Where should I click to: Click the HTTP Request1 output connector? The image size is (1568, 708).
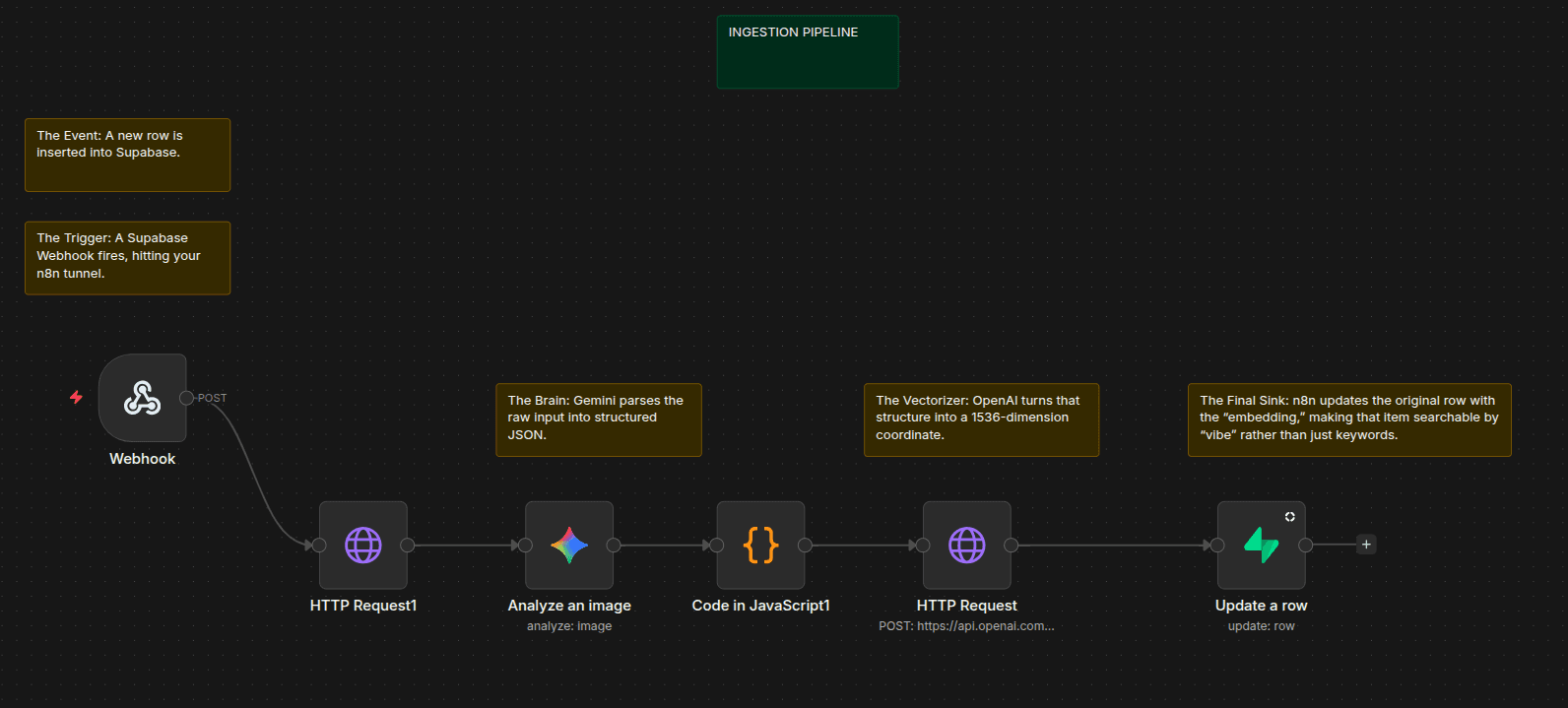(x=407, y=545)
